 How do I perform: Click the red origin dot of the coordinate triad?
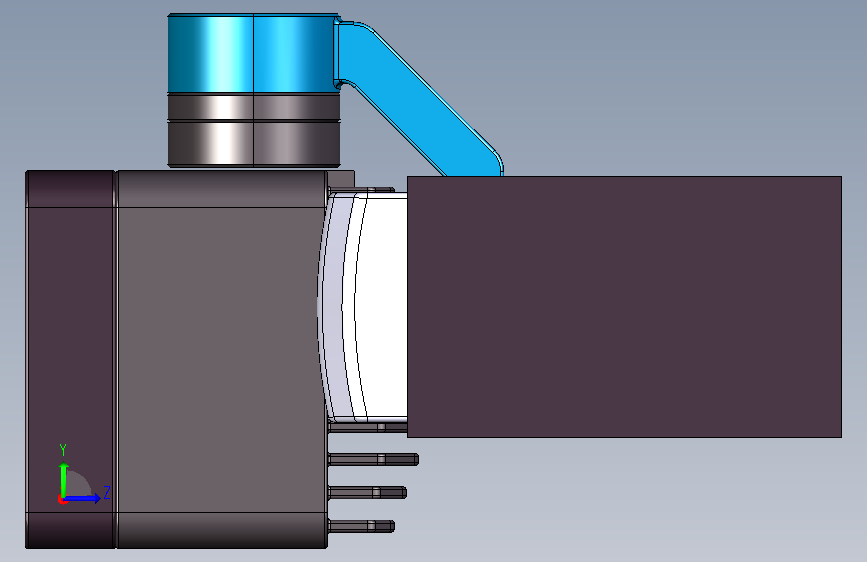[62, 499]
